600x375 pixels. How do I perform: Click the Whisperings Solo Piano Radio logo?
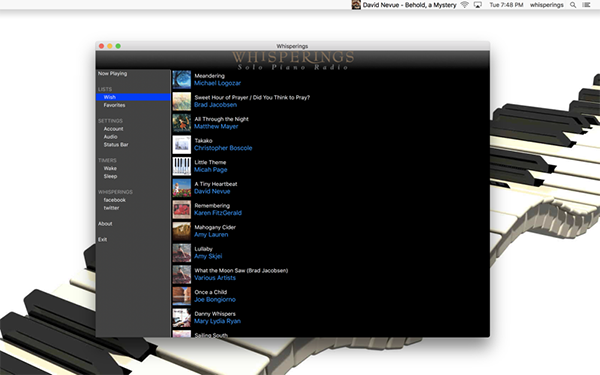coord(293,60)
